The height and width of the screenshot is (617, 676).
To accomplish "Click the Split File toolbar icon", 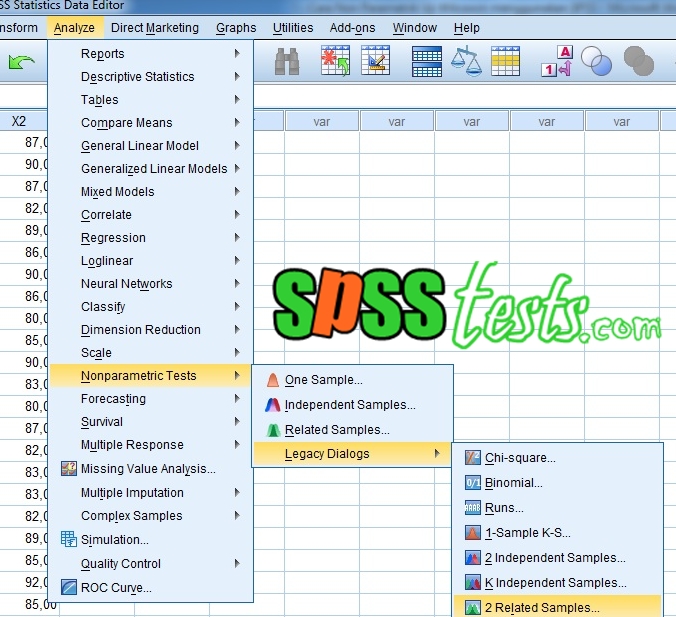I will click(x=427, y=62).
